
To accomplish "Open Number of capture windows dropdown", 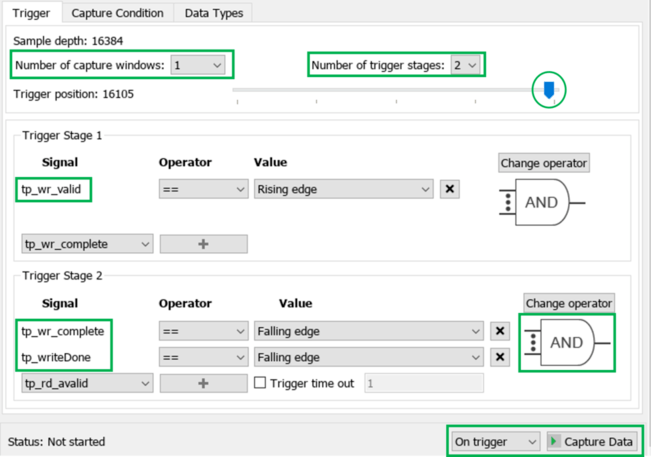I will pos(198,65).
